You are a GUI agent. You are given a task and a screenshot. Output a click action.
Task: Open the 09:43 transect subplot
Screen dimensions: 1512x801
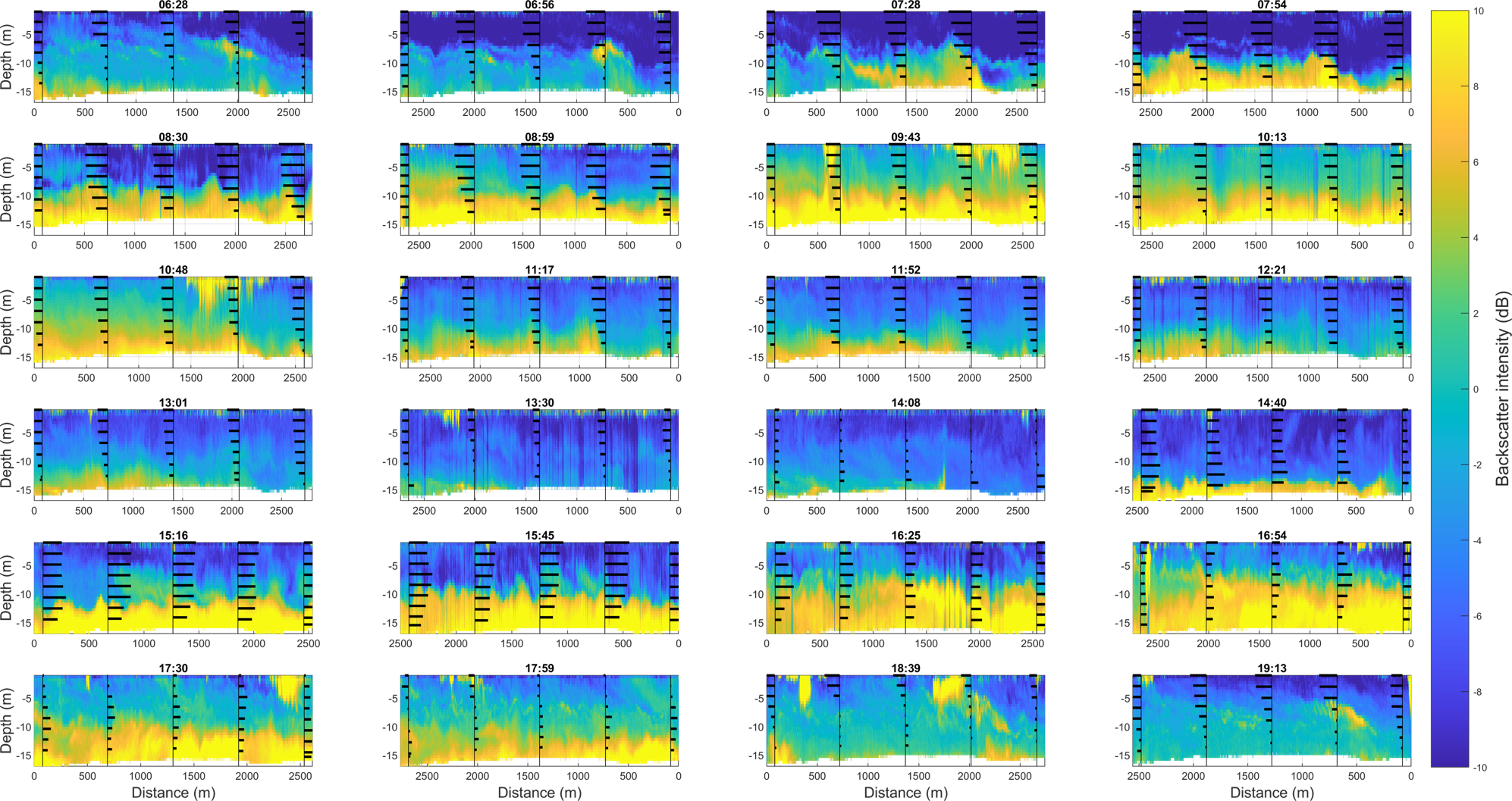905,186
